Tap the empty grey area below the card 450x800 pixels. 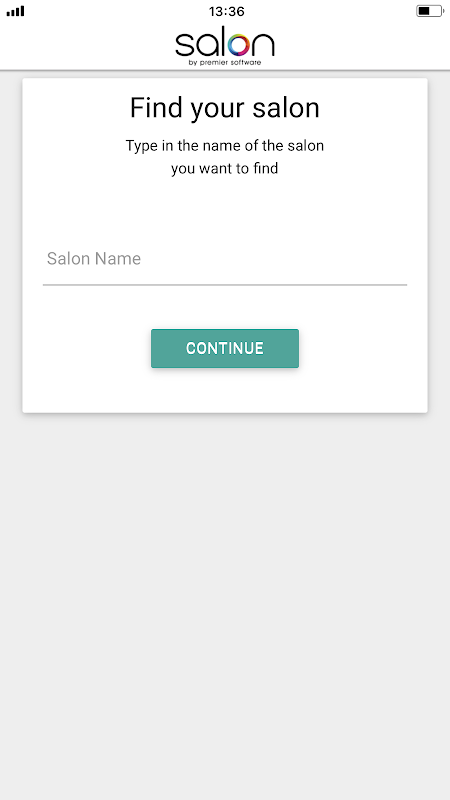click(x=225, y=602)
